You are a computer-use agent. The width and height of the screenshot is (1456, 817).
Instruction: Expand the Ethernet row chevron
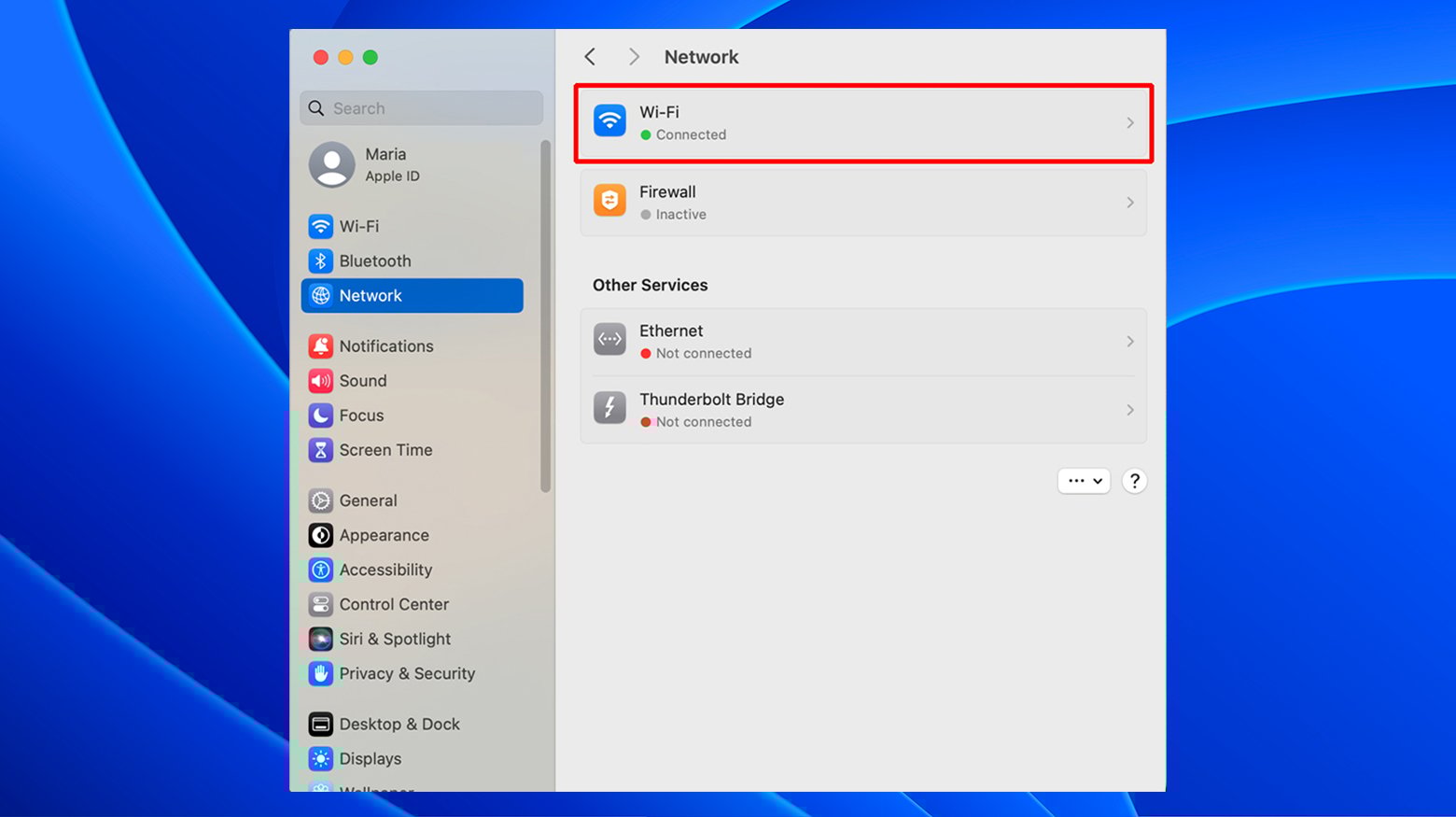[1129, 342]
